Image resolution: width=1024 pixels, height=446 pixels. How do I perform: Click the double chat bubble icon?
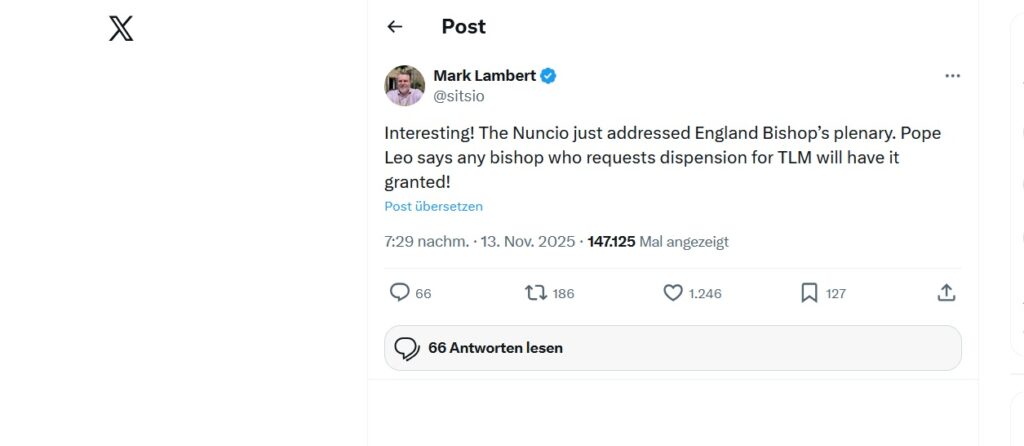[407, 348]
